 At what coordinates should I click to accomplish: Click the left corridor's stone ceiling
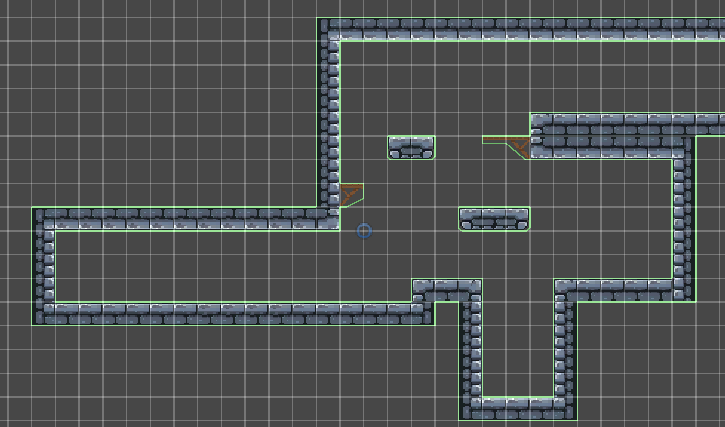[180, 219]
